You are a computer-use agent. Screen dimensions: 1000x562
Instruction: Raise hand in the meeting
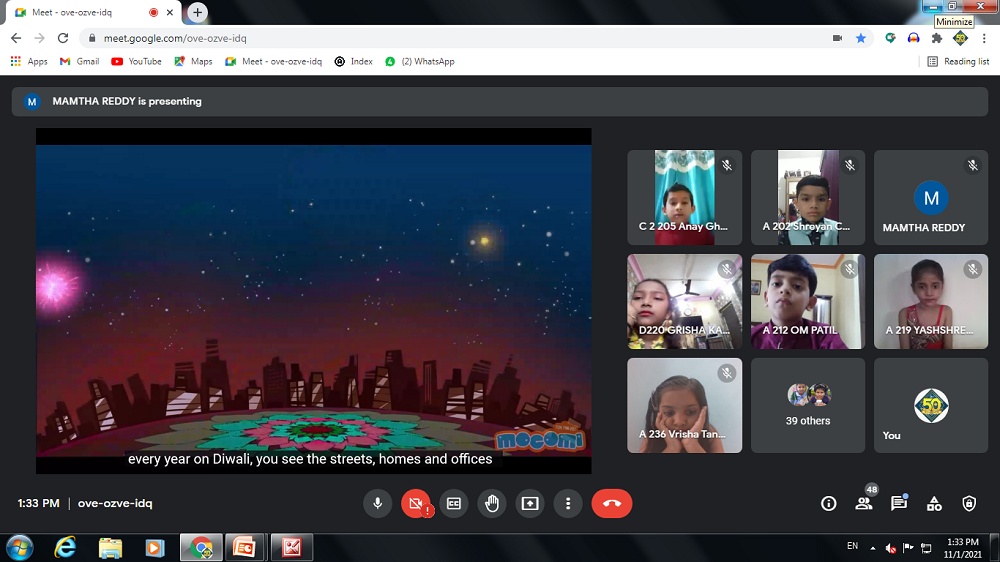(x=491, y=504)
